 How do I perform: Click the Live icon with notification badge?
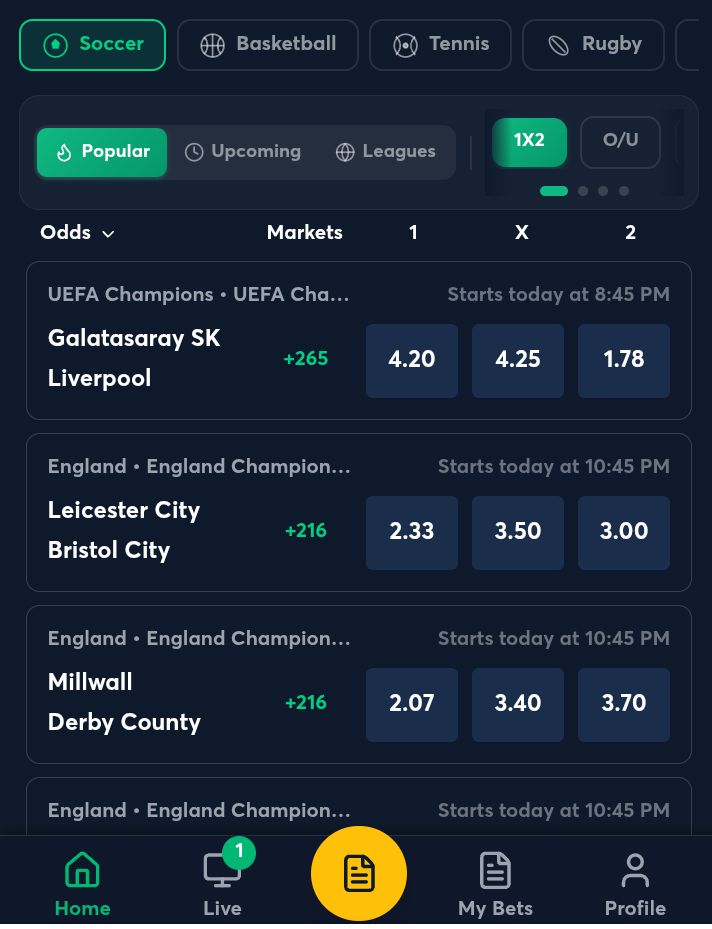click(222, 870)
